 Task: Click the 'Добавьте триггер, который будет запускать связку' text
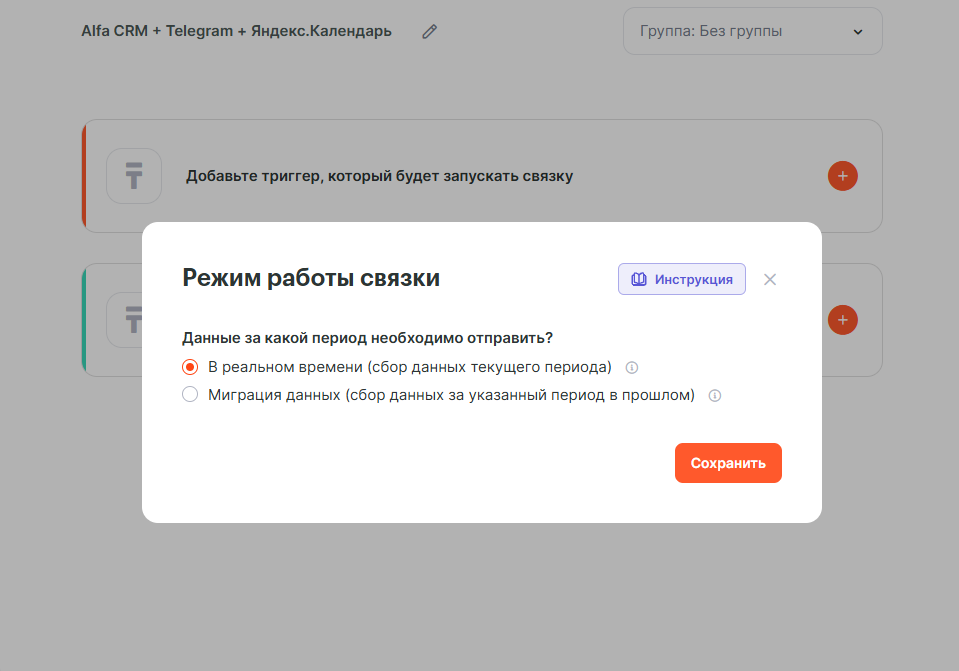[x=379, y=176]
